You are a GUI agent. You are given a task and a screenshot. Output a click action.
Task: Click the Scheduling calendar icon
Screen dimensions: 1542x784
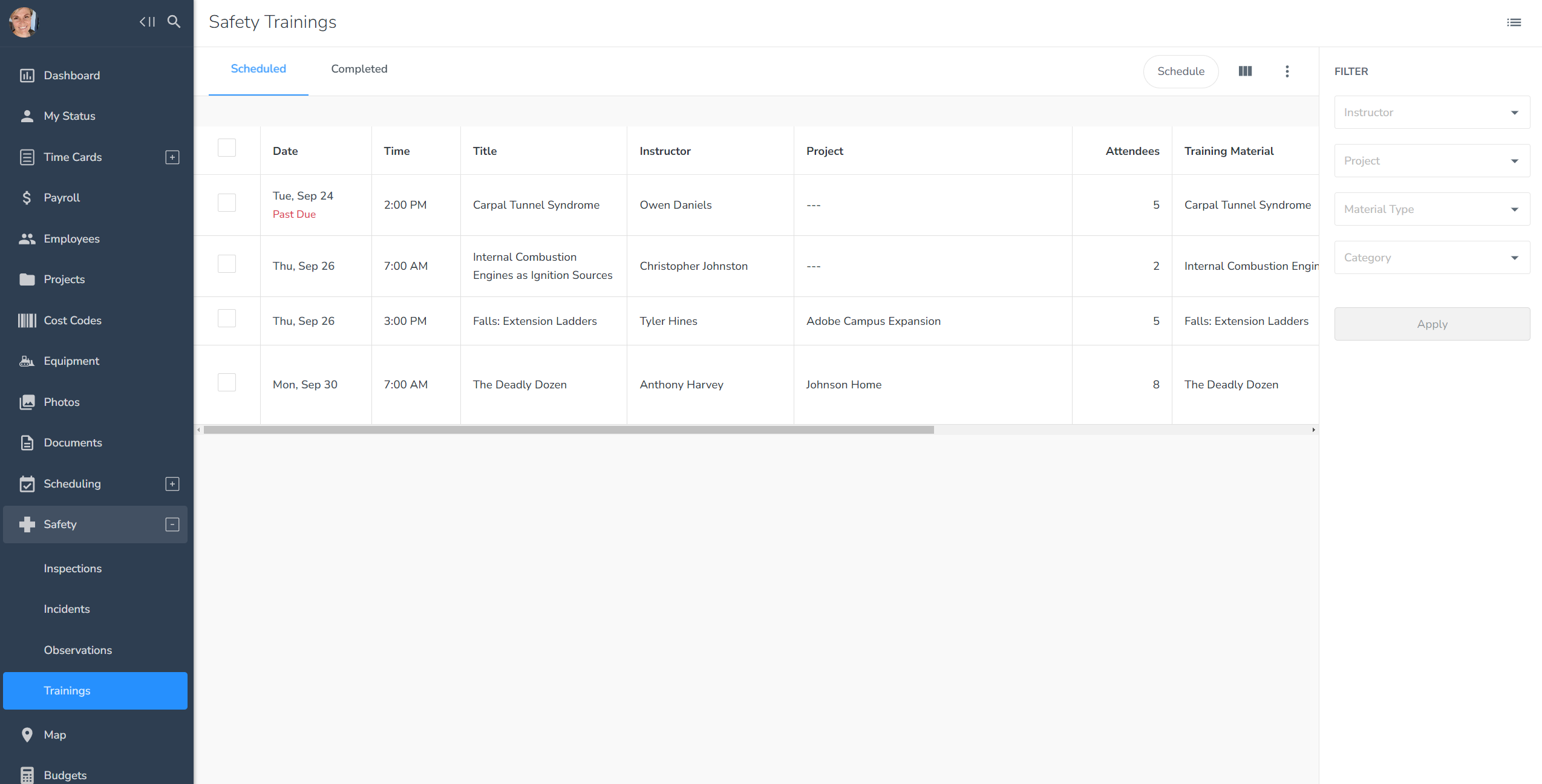[27, 484]
